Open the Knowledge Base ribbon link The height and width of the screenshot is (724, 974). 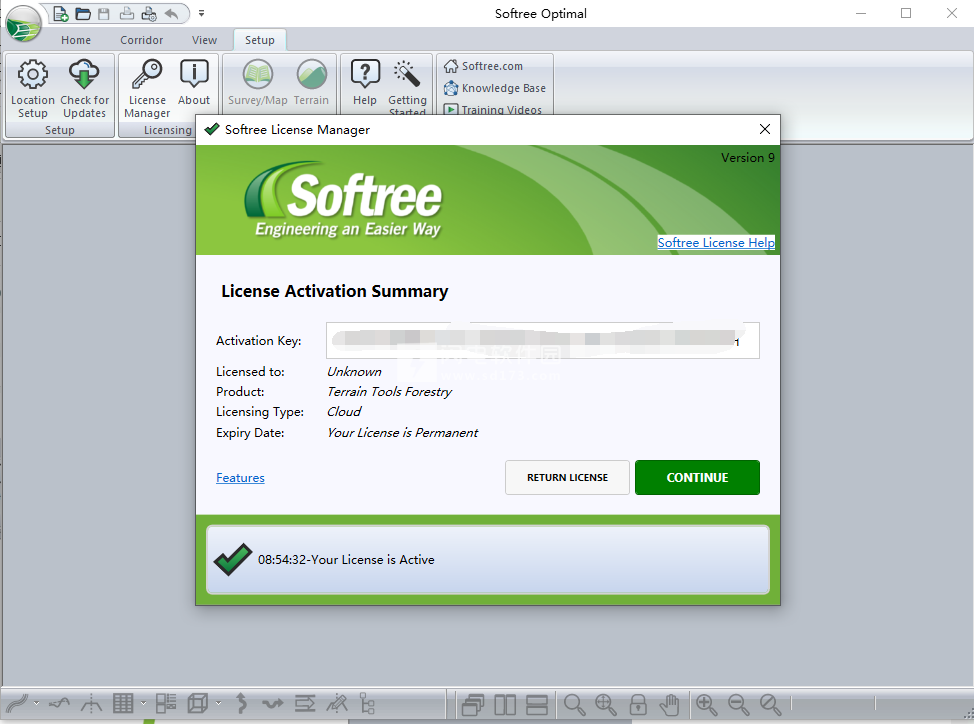click(494, 88)
